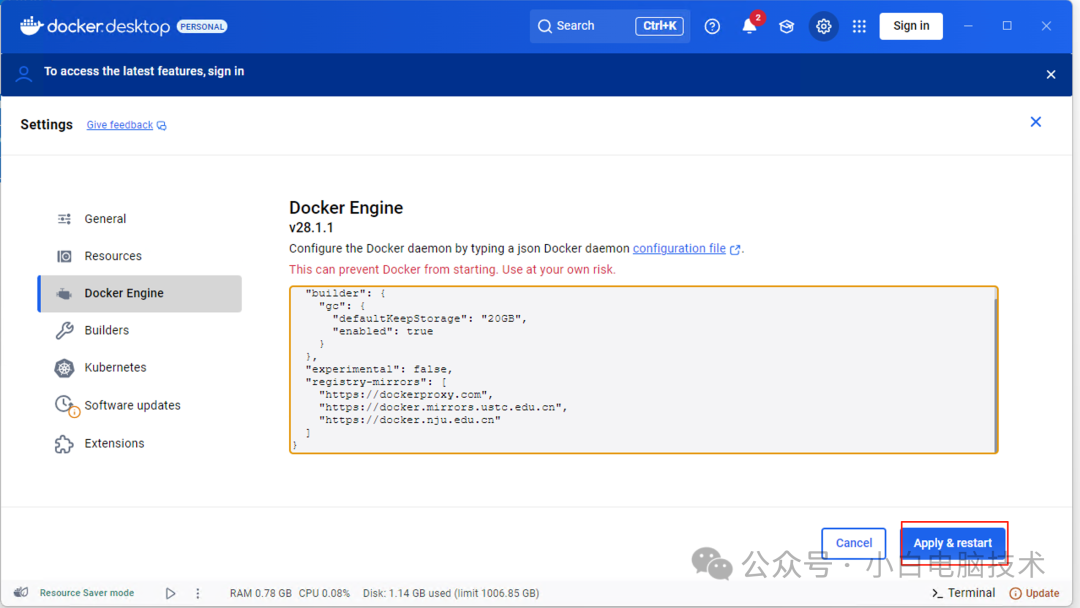Open notifications bell icon
This screenshot has height=608, width=1080.
pyautogui.click(x=749, y=26)
